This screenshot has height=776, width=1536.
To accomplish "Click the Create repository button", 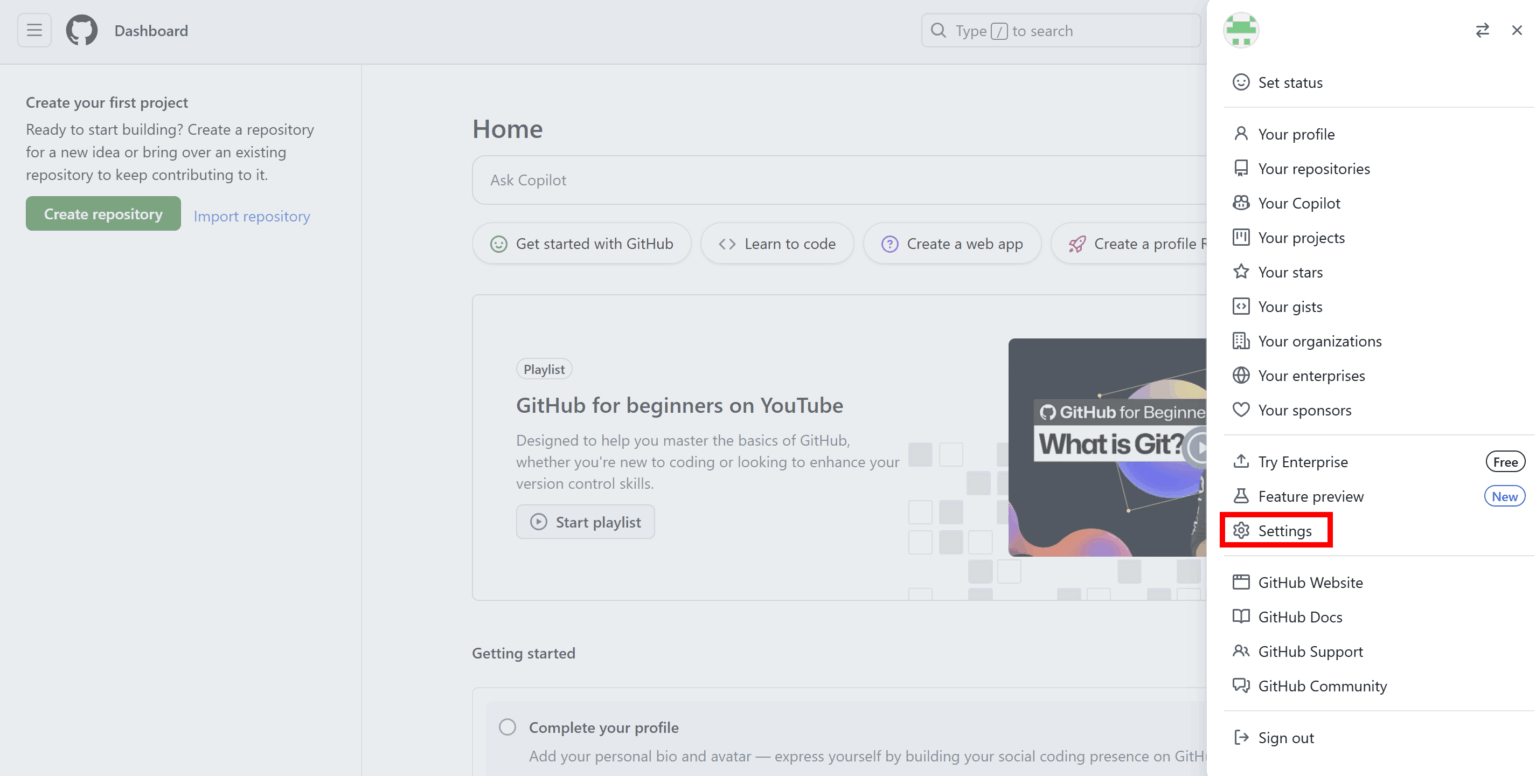I will coord(103,213).
